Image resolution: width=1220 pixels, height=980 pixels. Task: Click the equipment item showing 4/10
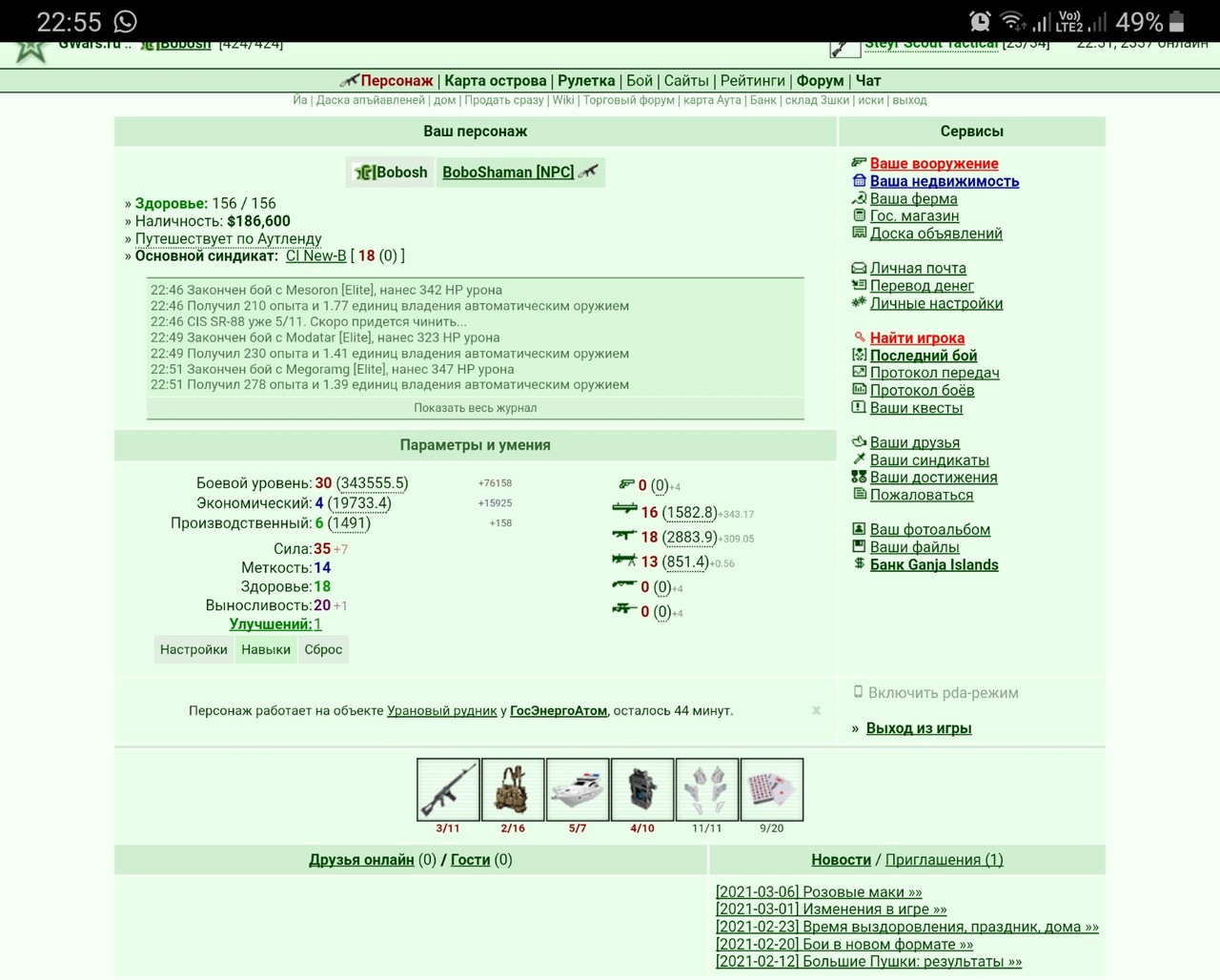[642, 789]
